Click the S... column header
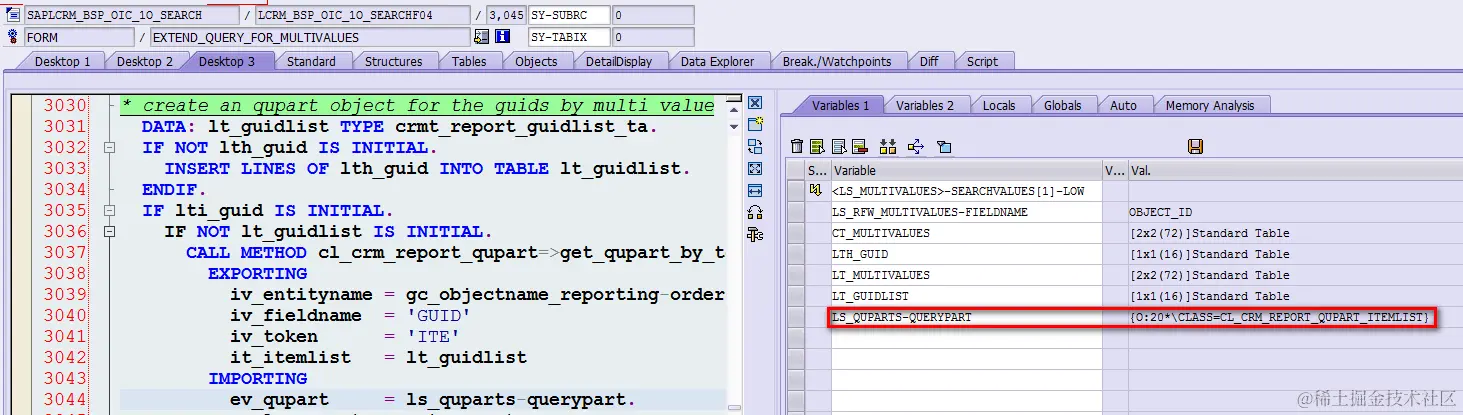 coord(817,170)
